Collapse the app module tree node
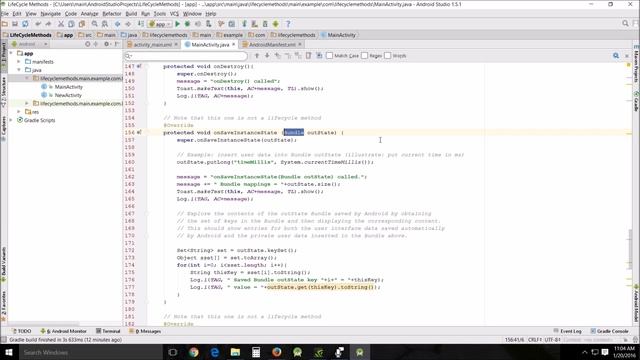Image resolution: width=640 pixels, height=360 pixels. coord(11,53)
